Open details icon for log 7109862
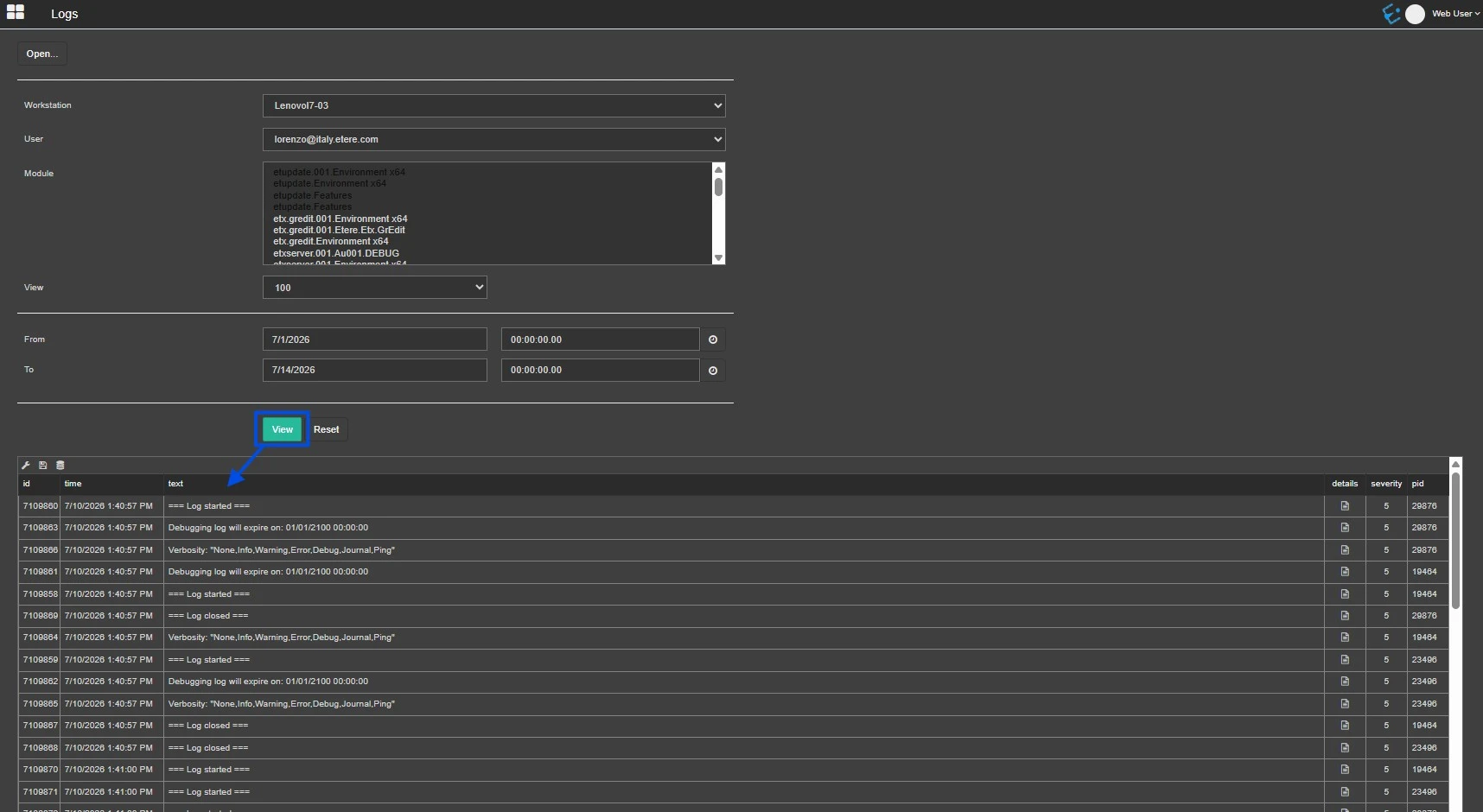Viewport: 1483px width, 812px height. click(x=1345, y=682)
